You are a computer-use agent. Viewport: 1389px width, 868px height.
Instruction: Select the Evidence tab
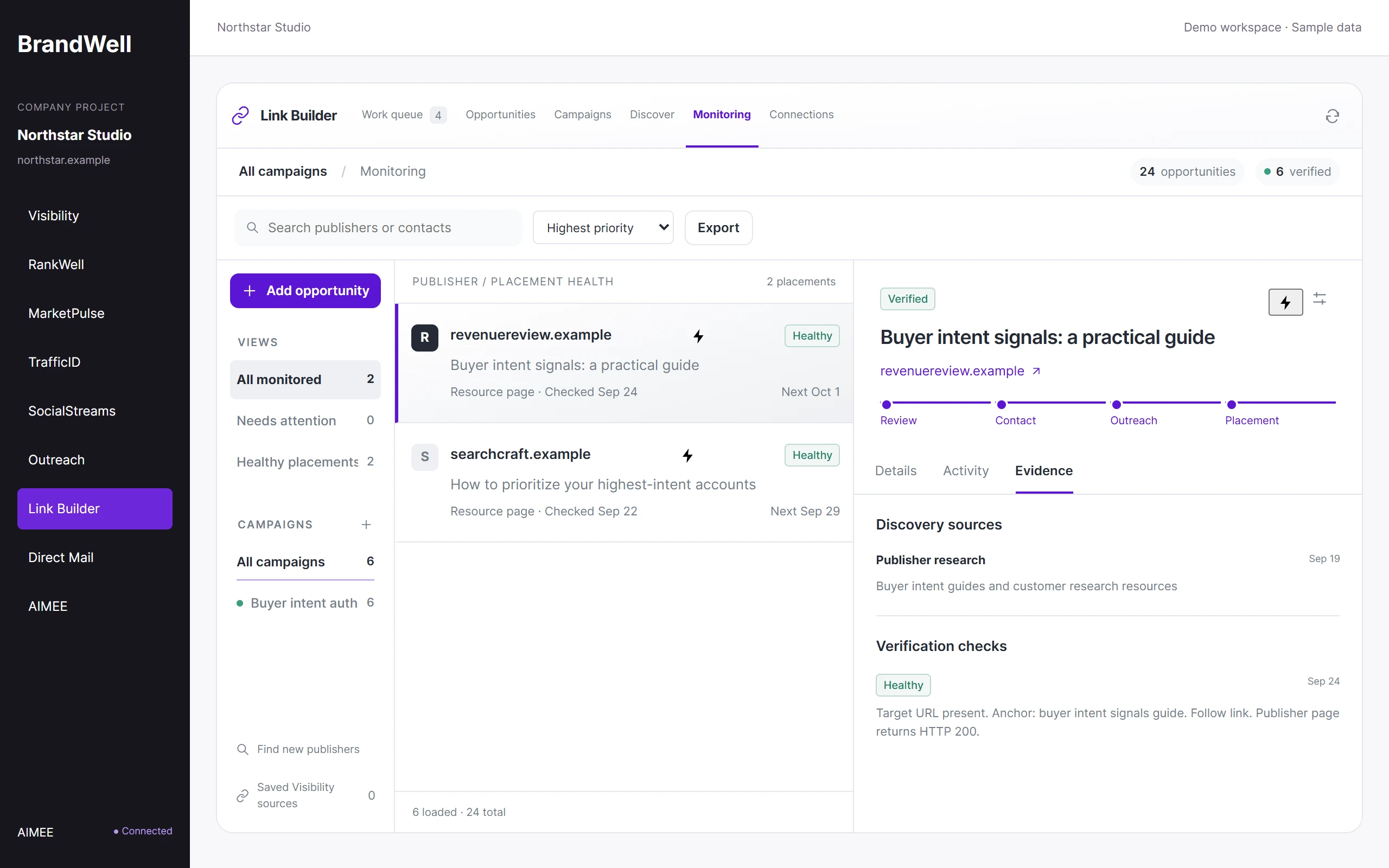click(1043, 470)
